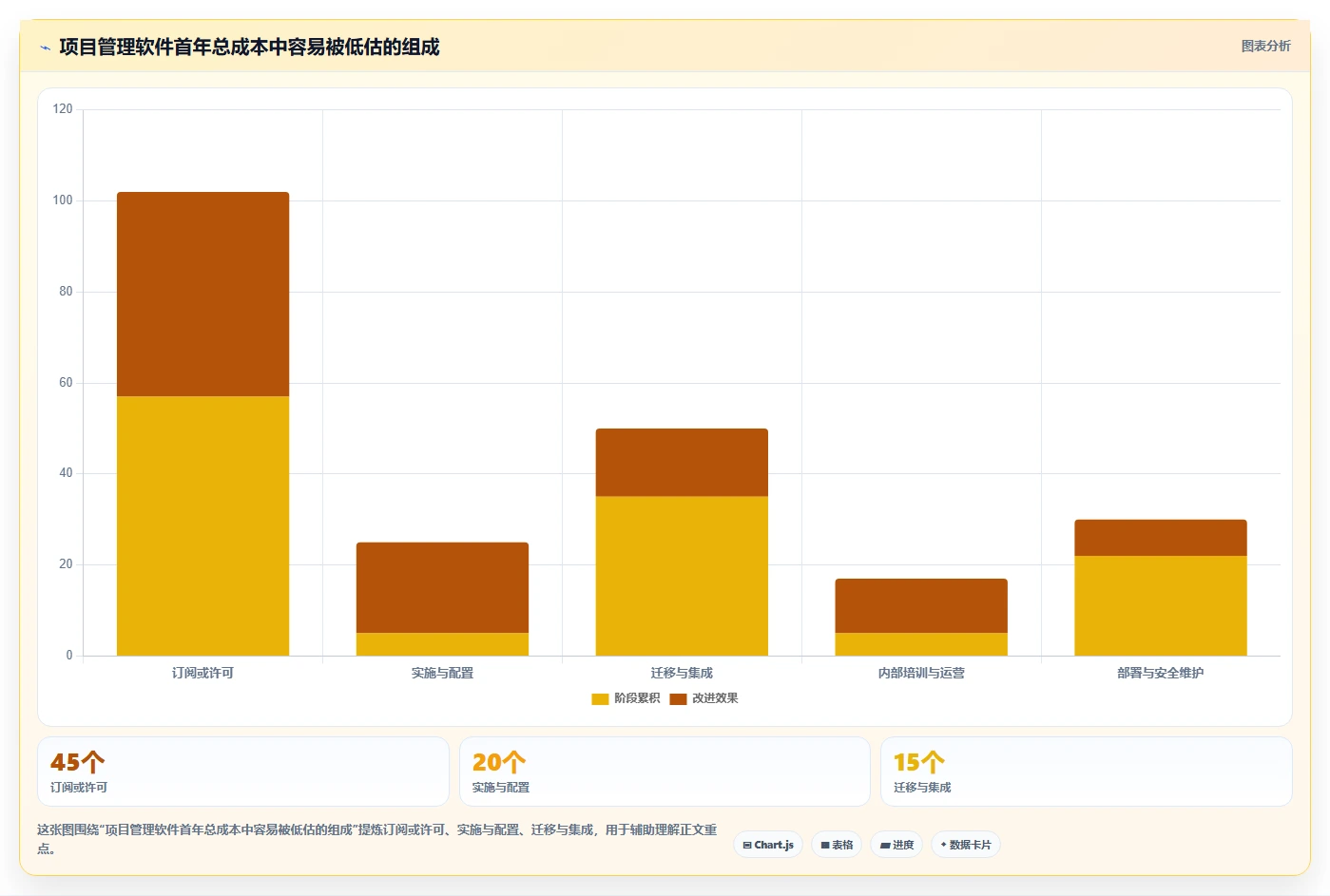Click the y-axis value 60

click(66, 383)
